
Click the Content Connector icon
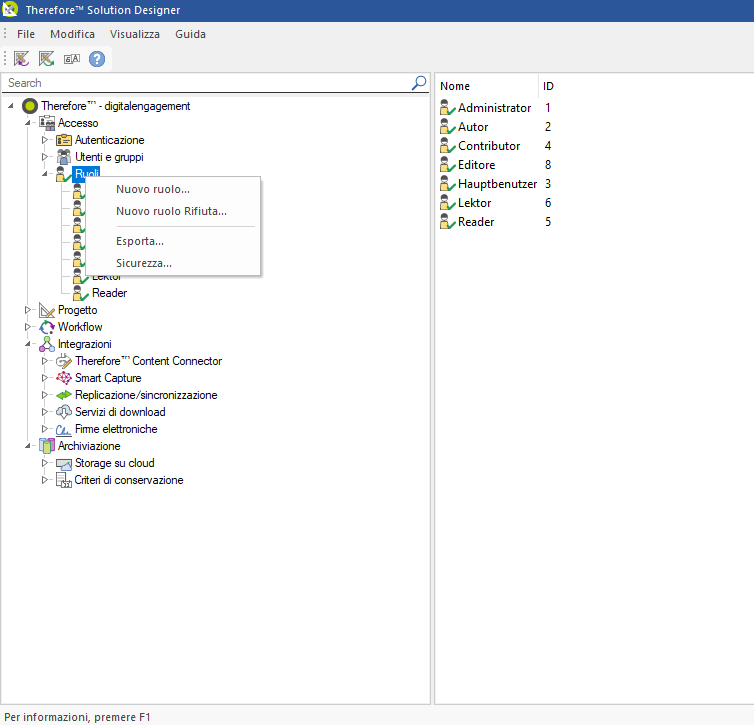pyautogui.click(x=64, y=361)
